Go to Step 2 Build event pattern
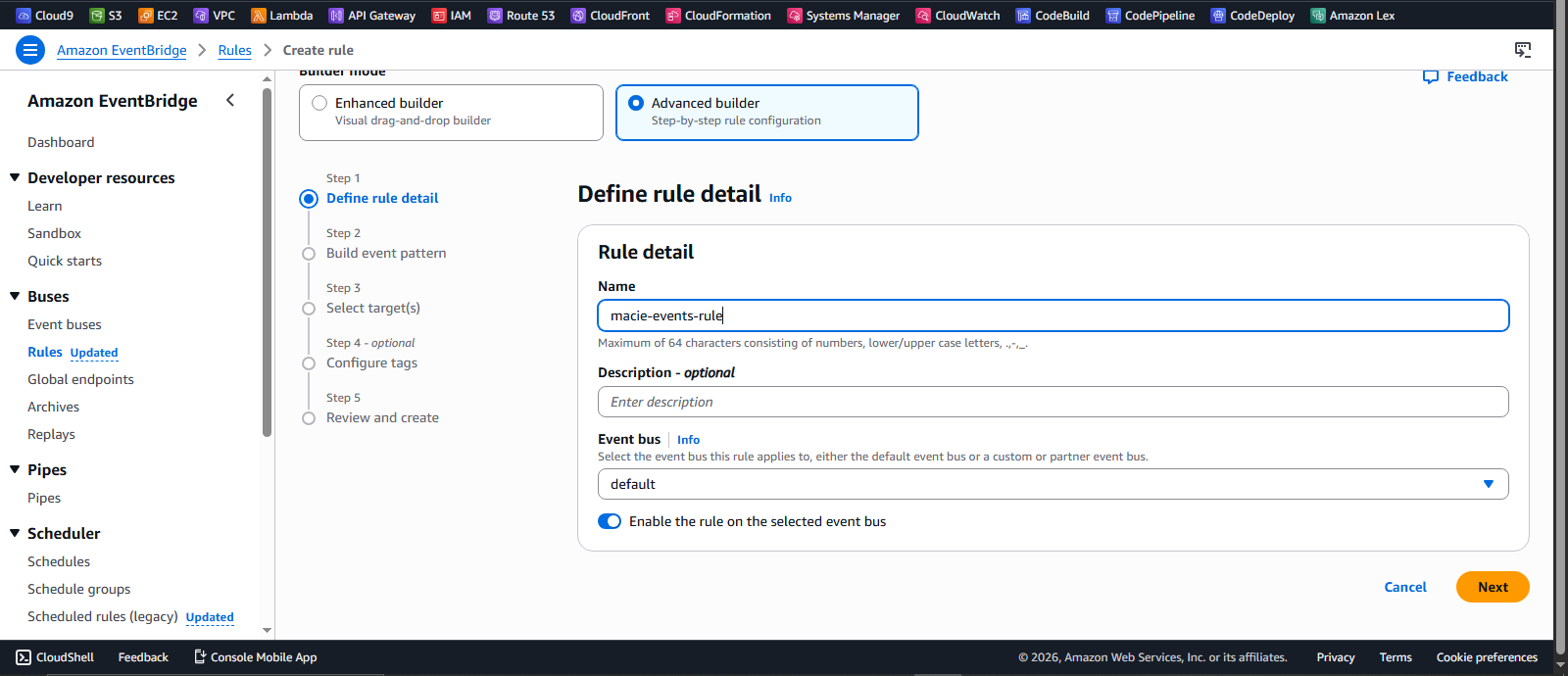Viewport: 1568px width, 676px height. [x=386, y=253]
